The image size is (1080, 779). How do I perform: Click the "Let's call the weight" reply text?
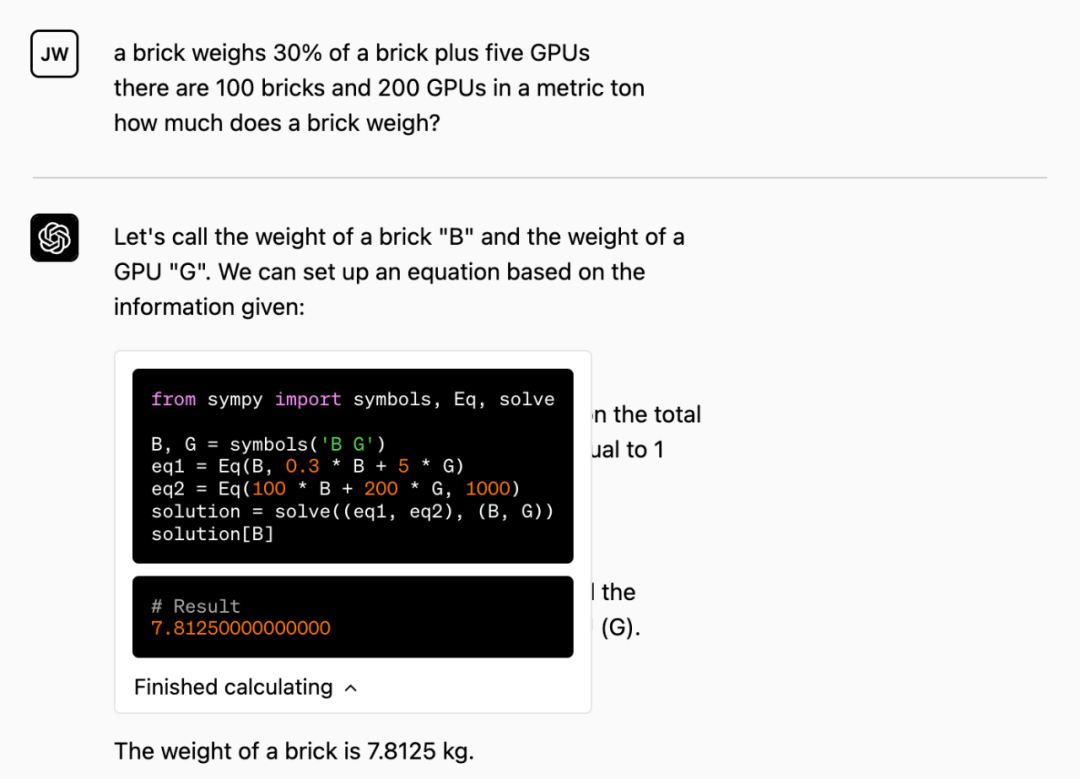399,237
